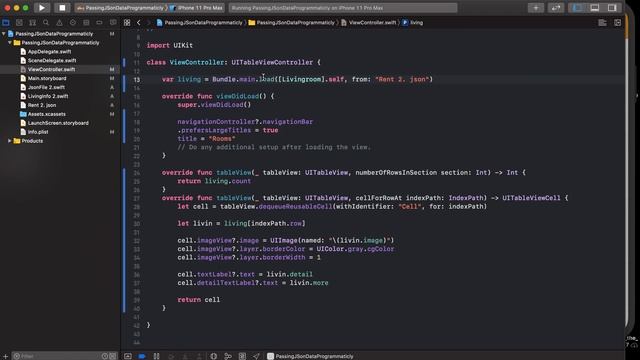Open the PassingJSonDataProgrammaticly scheme selector
The height and width of the screenshot is (360, 640).
121,8
